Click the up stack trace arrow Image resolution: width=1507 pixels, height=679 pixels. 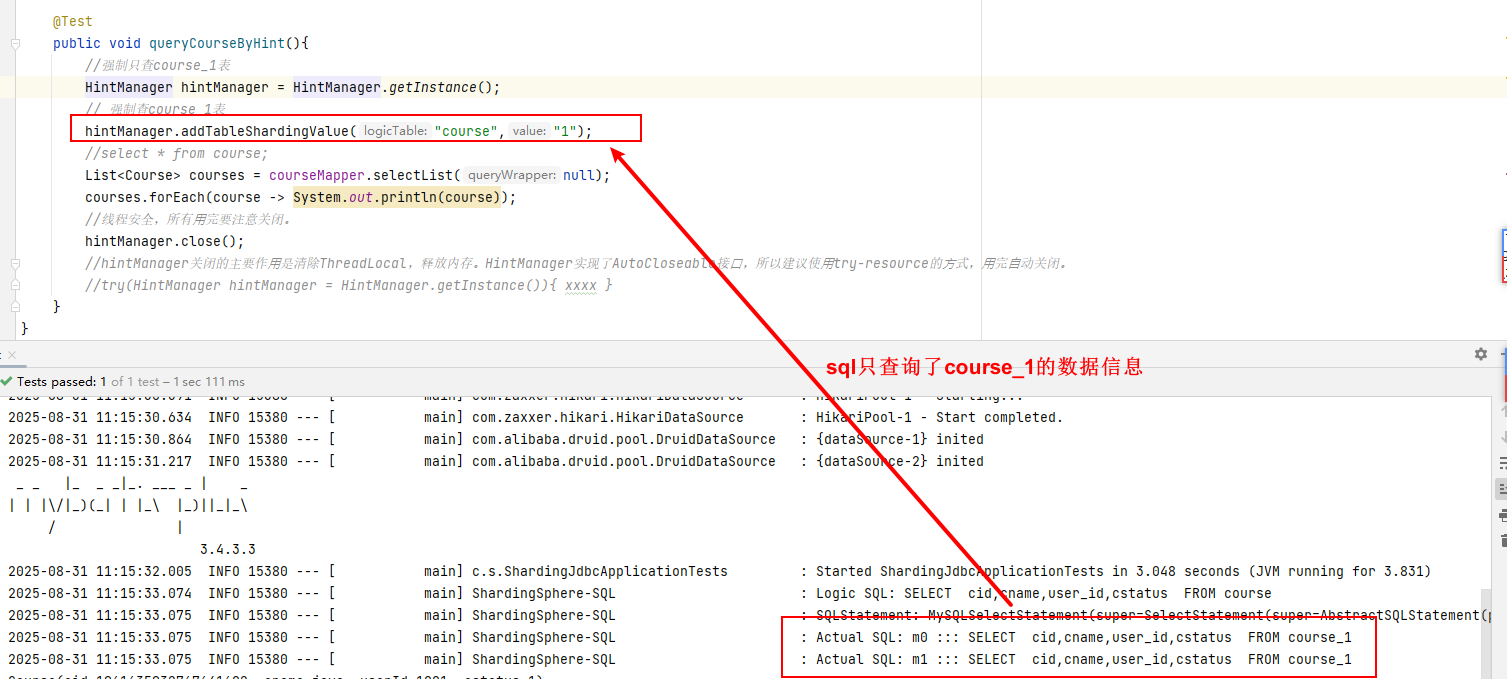pyautogui.click(x=1502, y=411)
